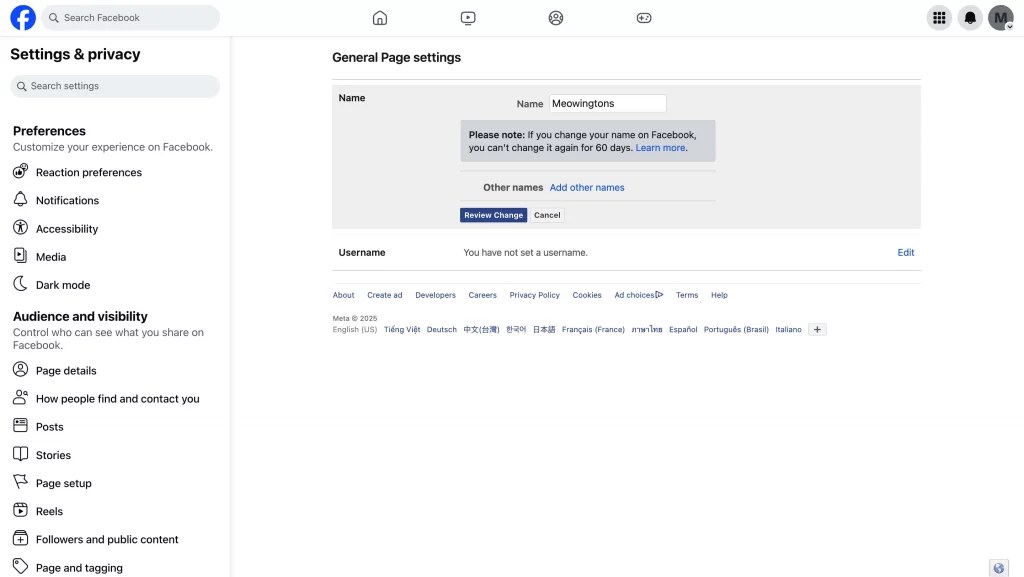Click the Facebook logo
The width and height of the screenshot is (1024, 577).
coord(23,18)
